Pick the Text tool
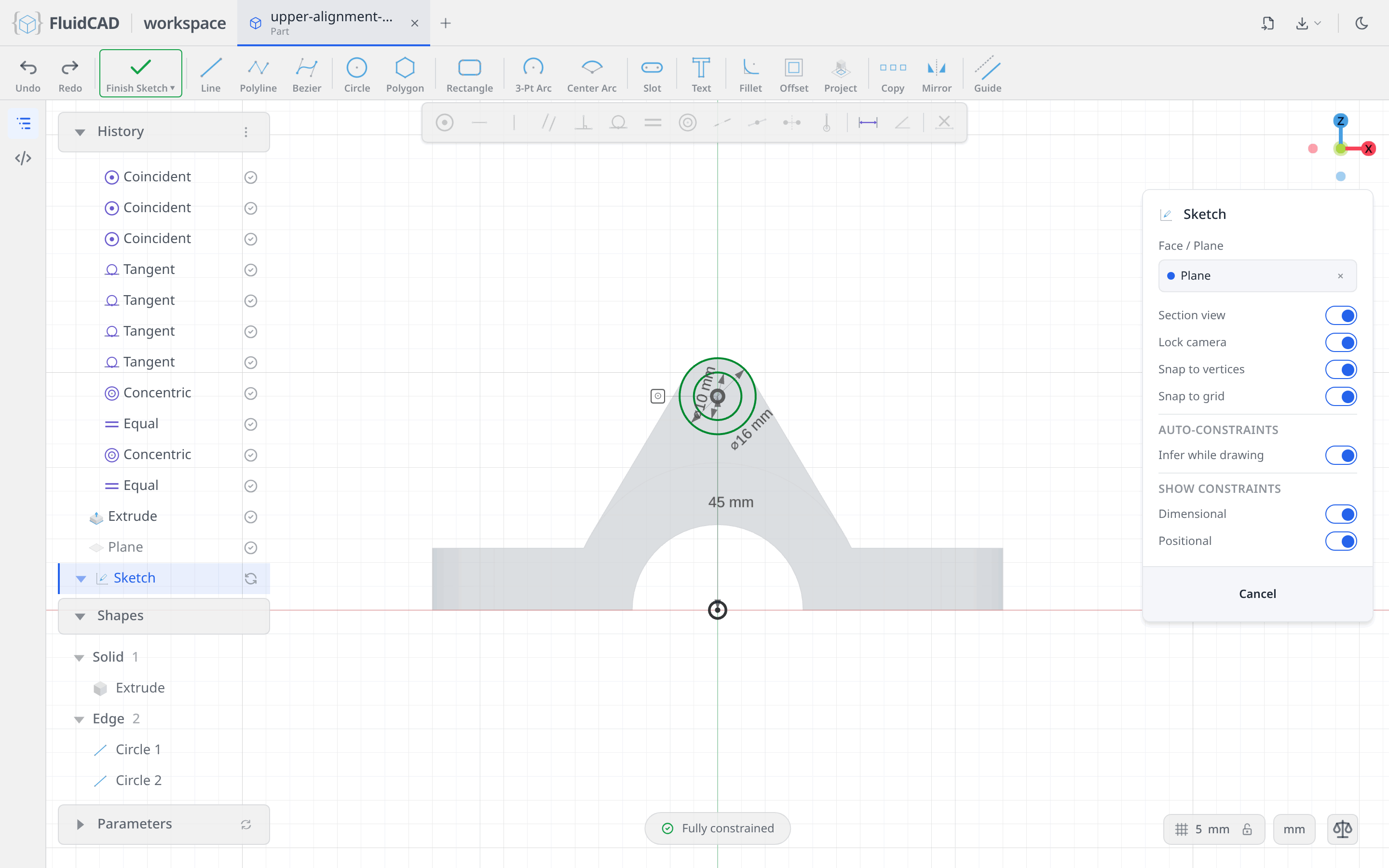The width and height of the screenshot is (1389, 868). tap(701, 74)
